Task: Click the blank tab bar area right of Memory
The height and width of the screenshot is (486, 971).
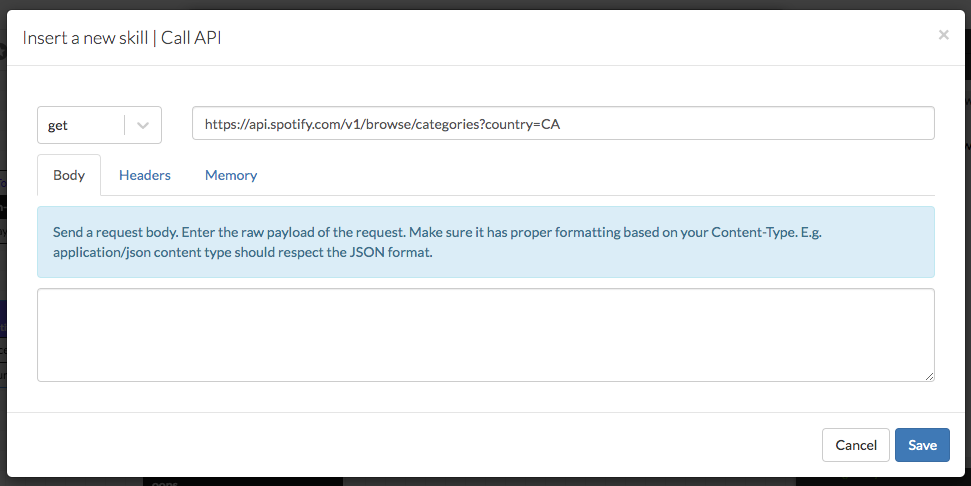Action: pyautogui.click(x=600, y=175)
